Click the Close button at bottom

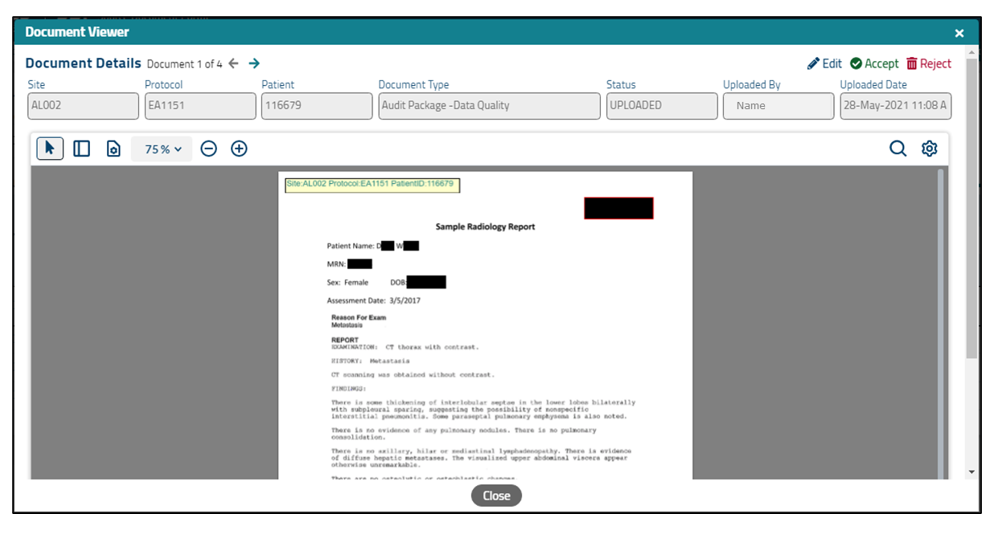coord(496,495)
